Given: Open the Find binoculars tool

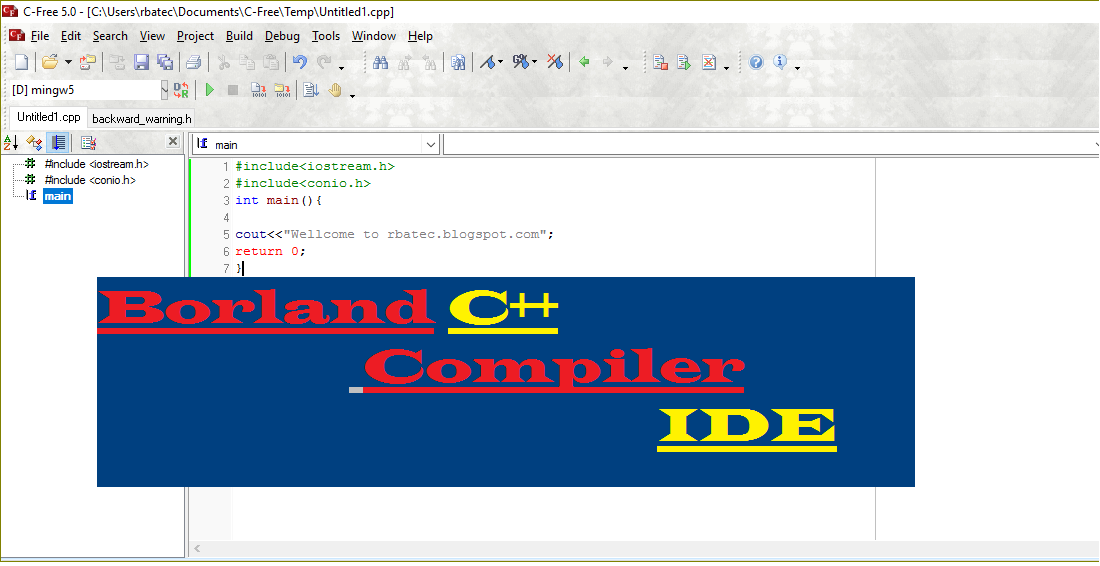Looking at the screenshot, I should [381, 62].
